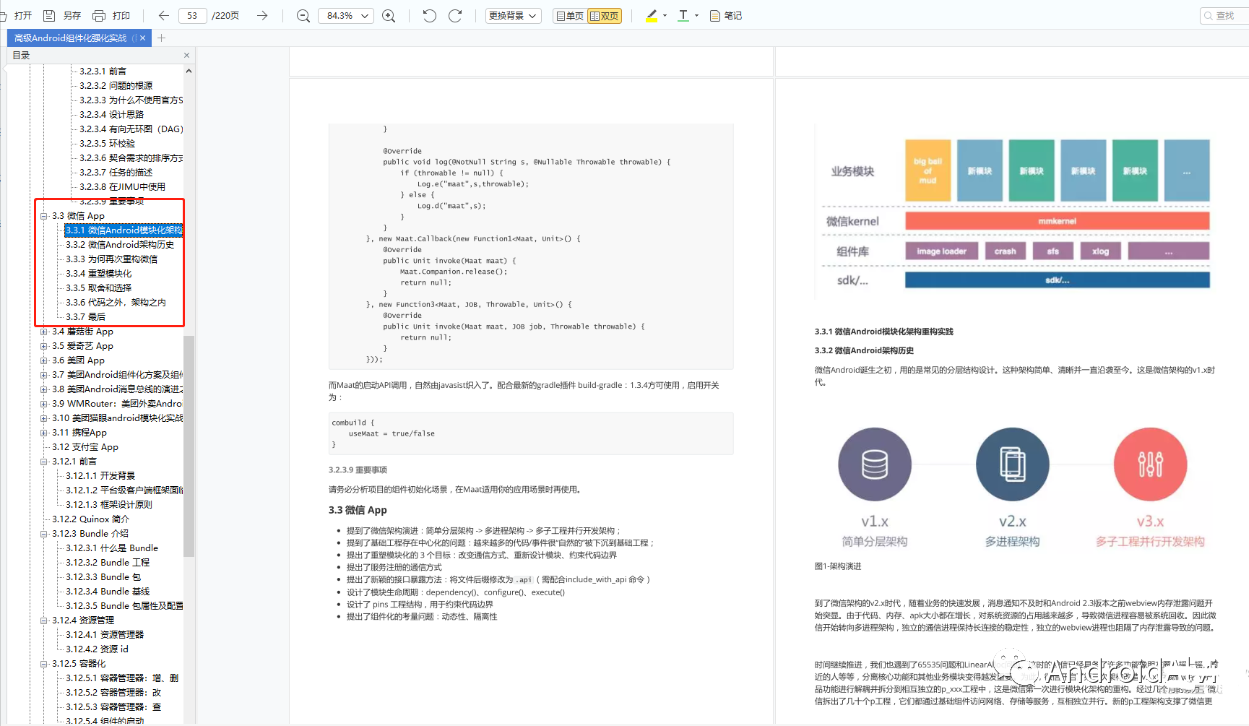Open outline entry 3.3.6 代码之外，架构之内
Screen dimensions: 1249x726
116,302
